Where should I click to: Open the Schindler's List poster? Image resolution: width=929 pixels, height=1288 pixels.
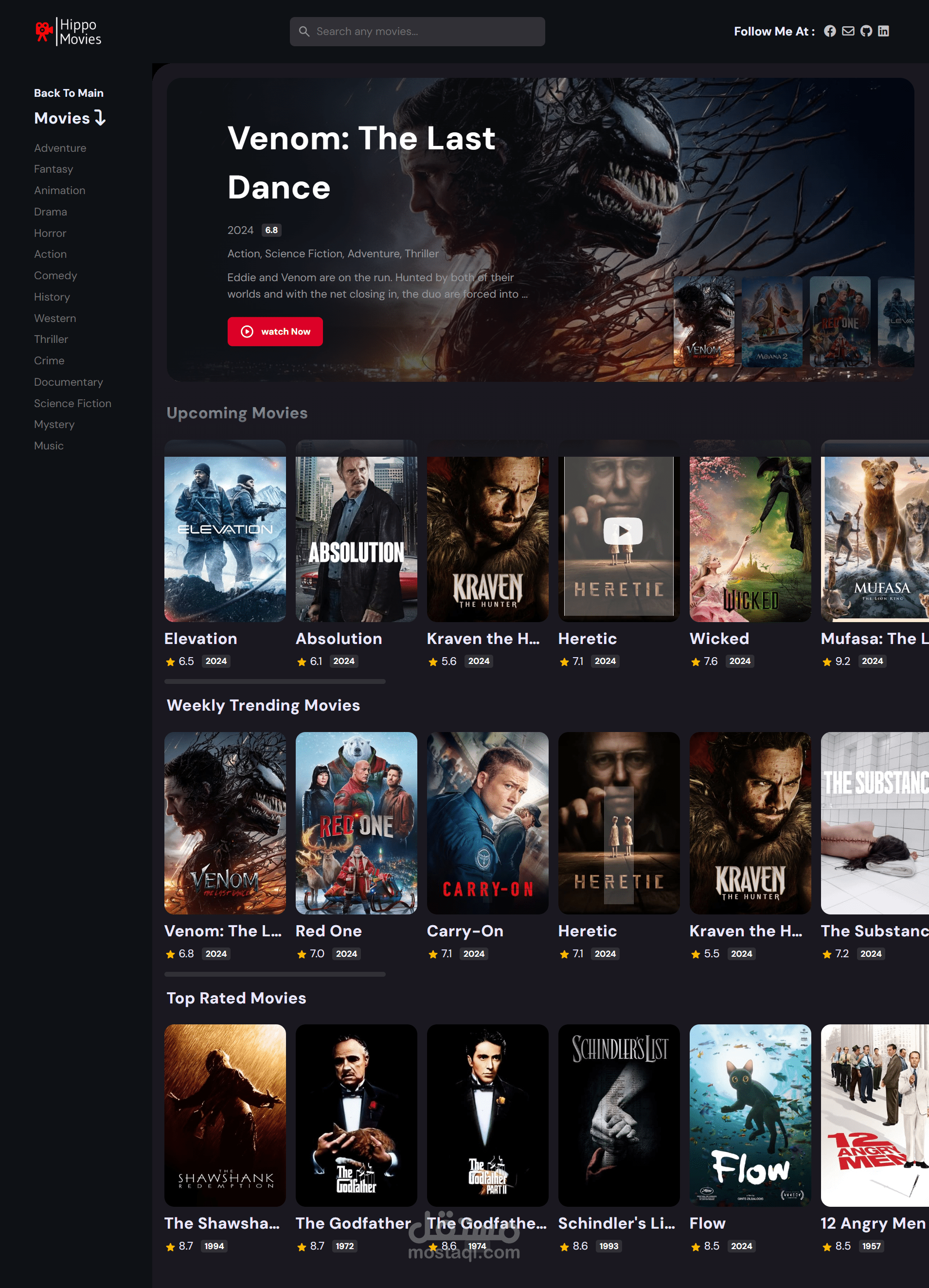tap(619, 1115)
